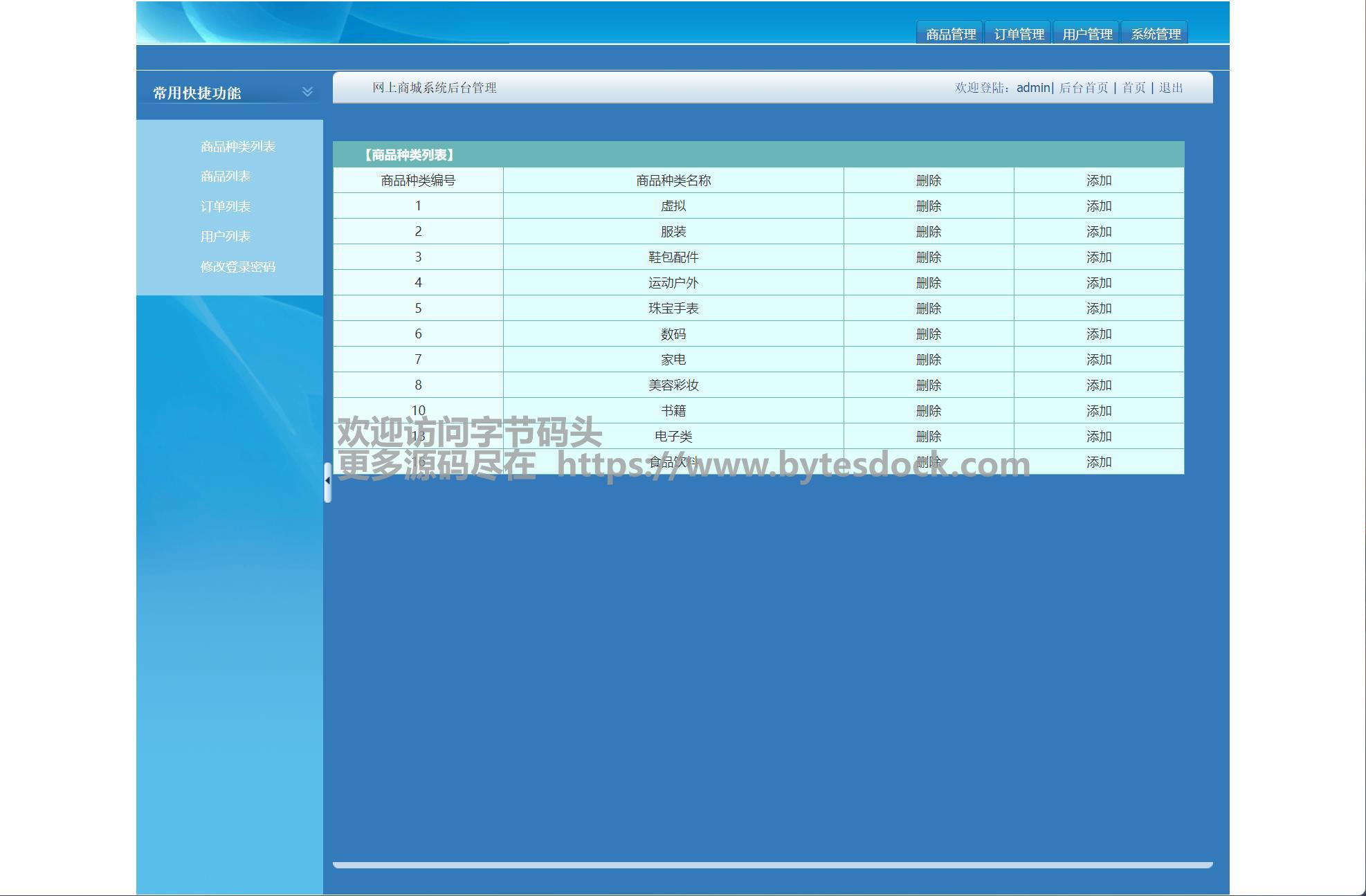The width and height of the screenshot is (1366, 896).
Task: Log out using 退出 link
Action: click(x=1170, y=88)
